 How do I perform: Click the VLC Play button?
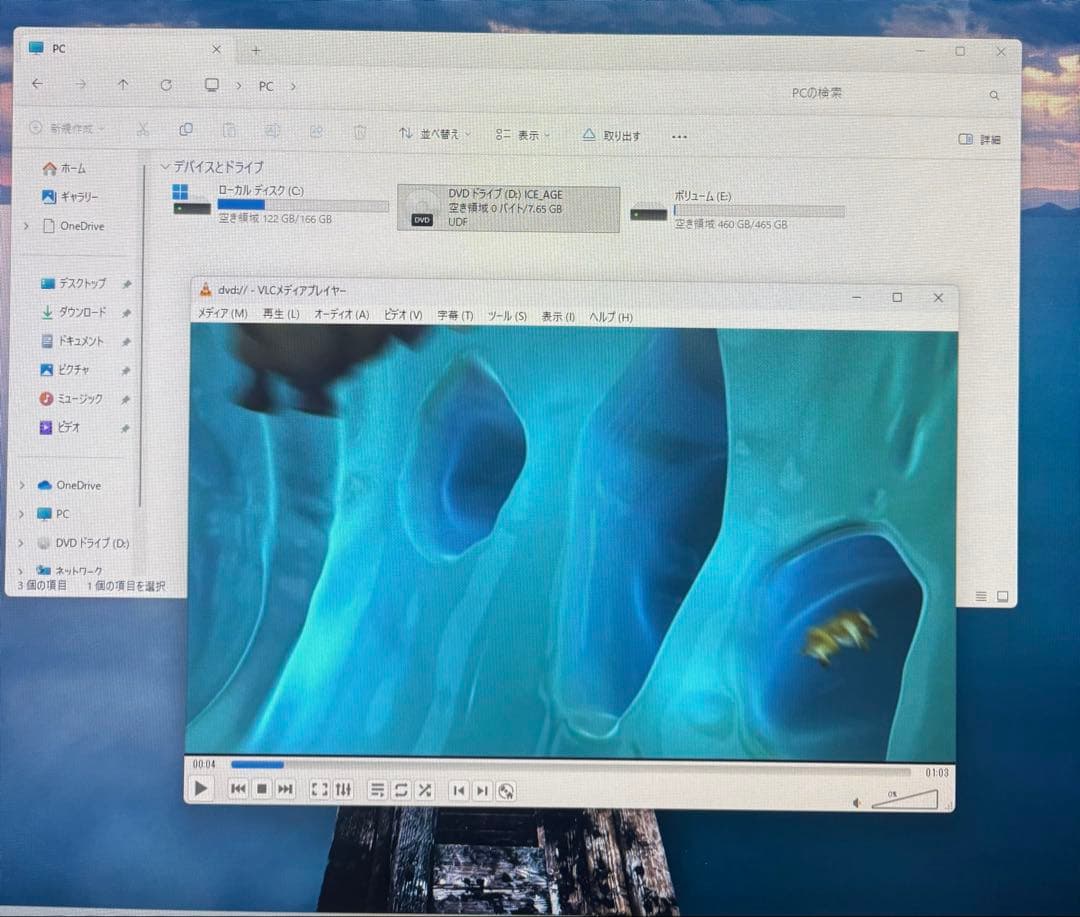(200, 788)
